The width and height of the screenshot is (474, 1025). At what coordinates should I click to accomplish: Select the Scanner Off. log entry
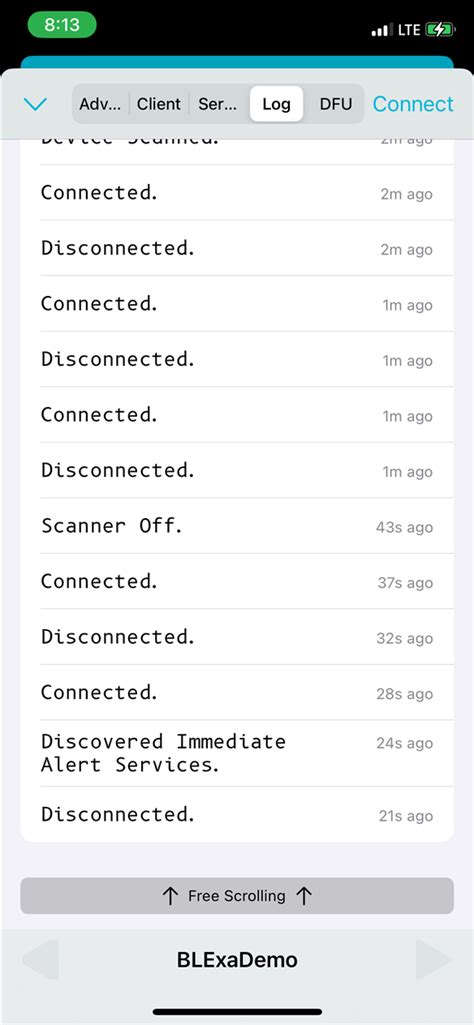237,526
